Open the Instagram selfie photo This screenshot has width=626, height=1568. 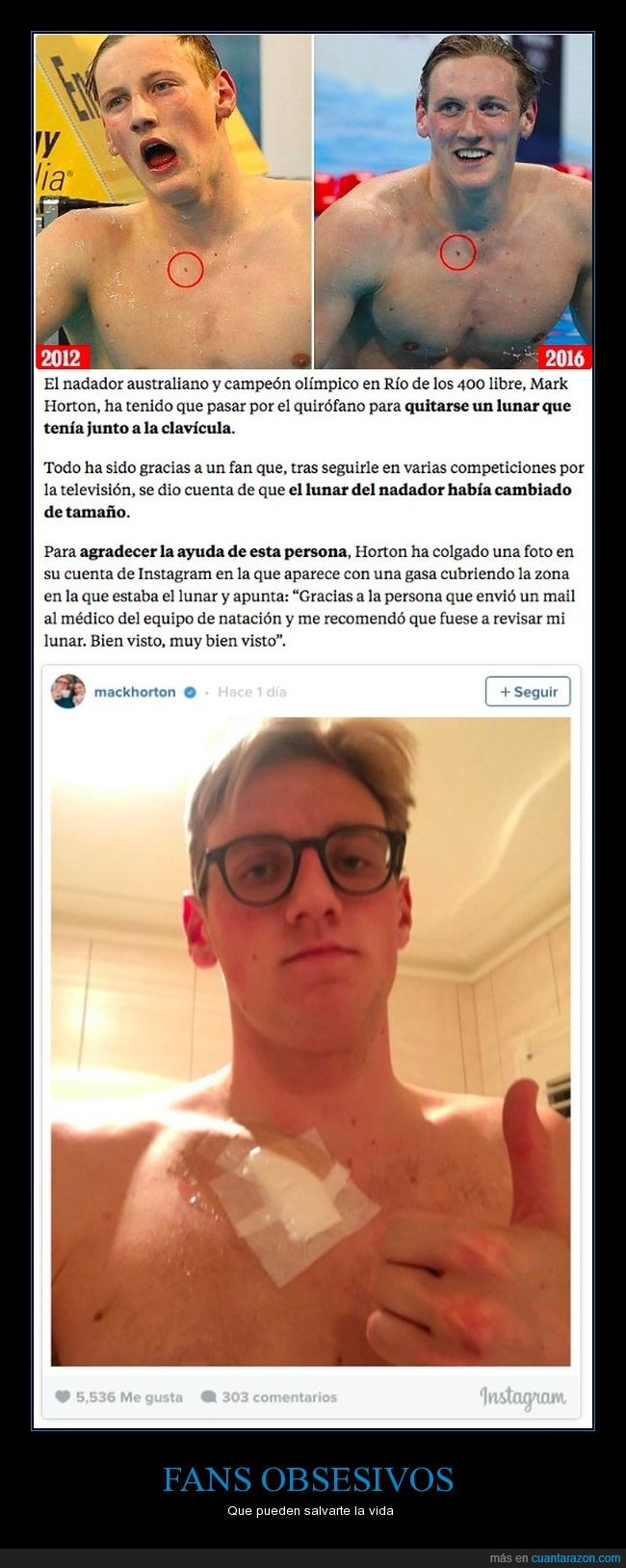point(311,1041)
